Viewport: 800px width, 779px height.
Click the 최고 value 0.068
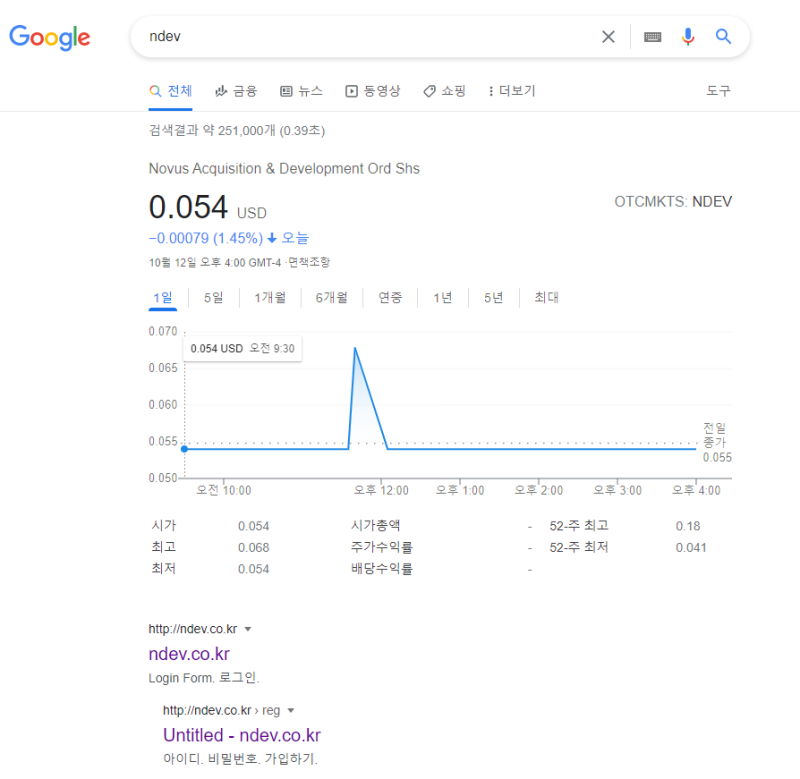[x=254, y=548]
